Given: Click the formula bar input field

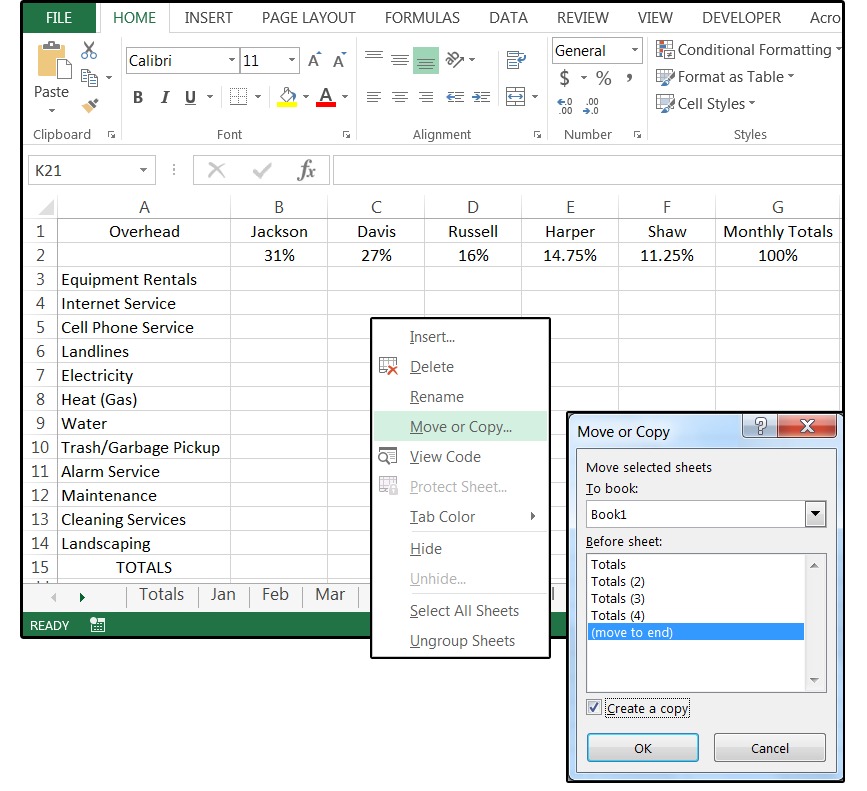Looking at the screenshot, I should [587, 170].
